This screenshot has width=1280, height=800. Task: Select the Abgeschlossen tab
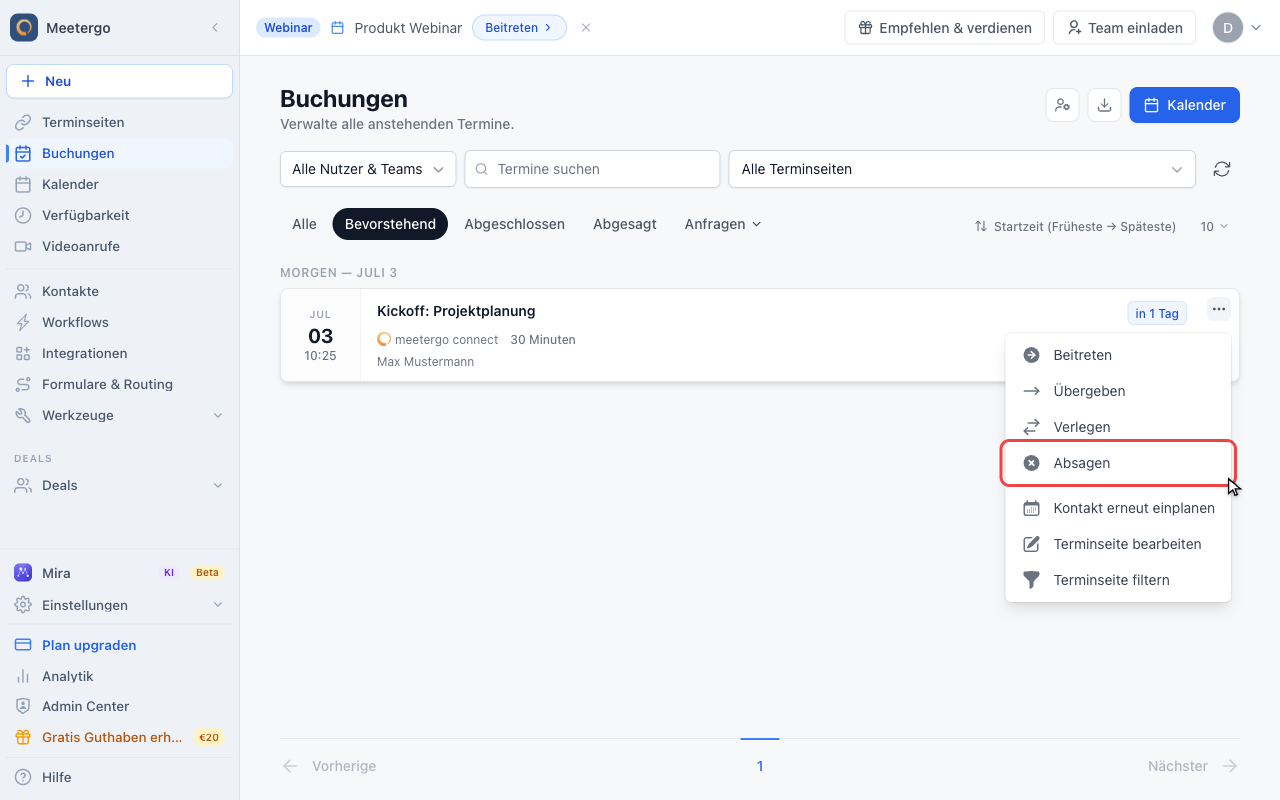(515, 224)
